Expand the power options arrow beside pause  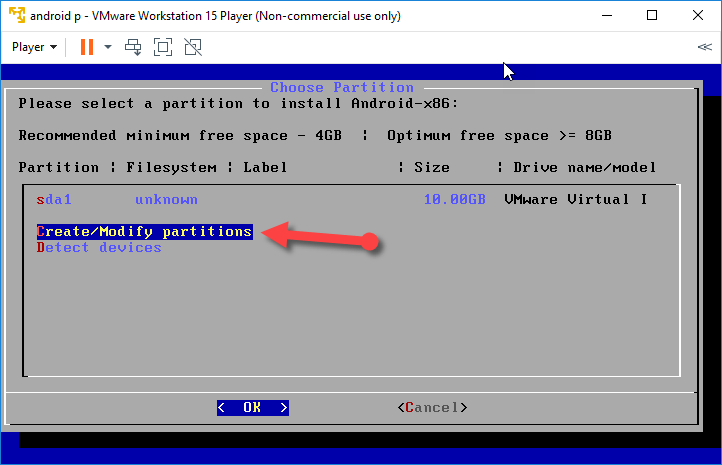(x=108, y=47)
